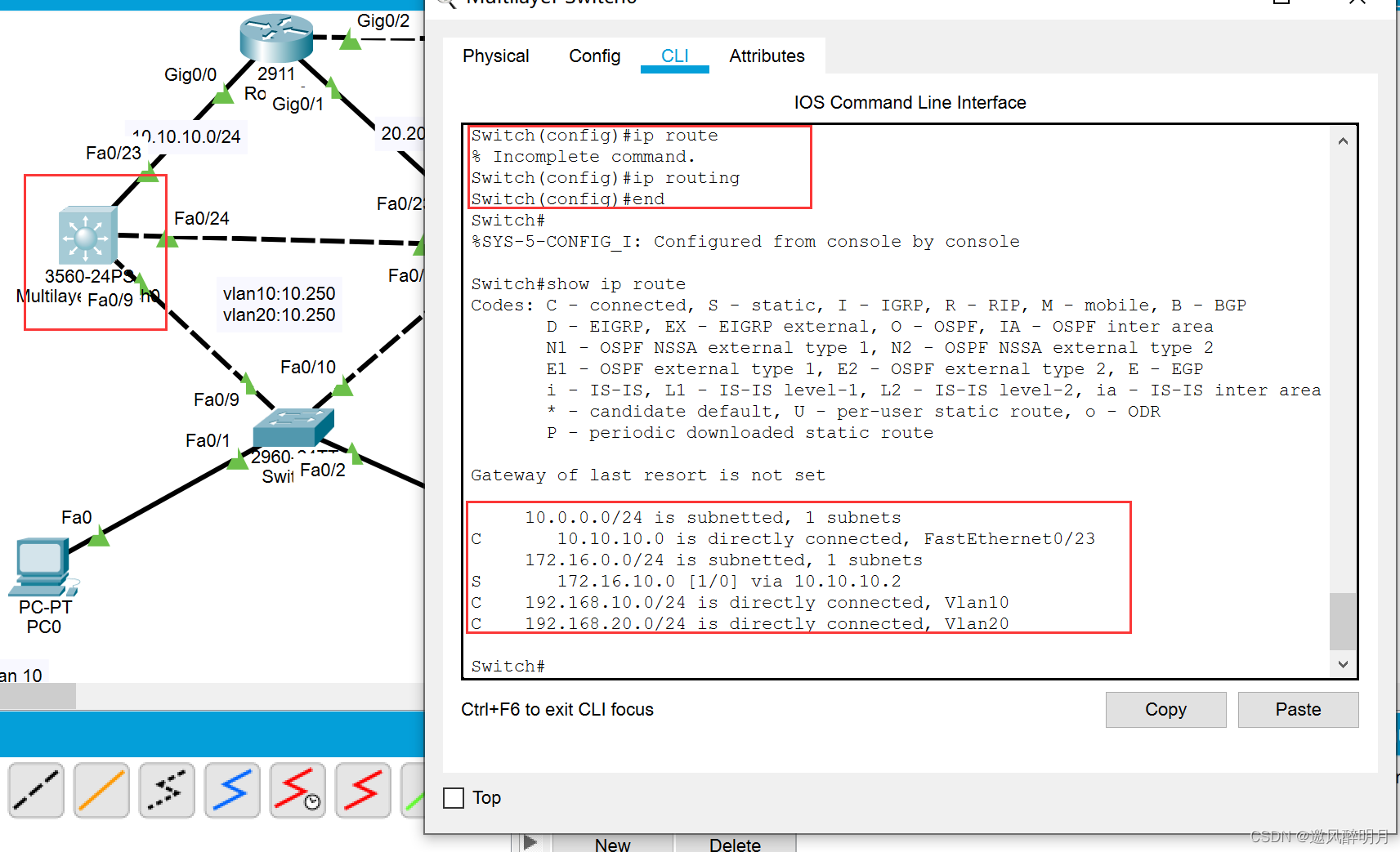
Task: Click the 'Ctrl+F6 to exit CLI focus' hint
Action: 557,709
